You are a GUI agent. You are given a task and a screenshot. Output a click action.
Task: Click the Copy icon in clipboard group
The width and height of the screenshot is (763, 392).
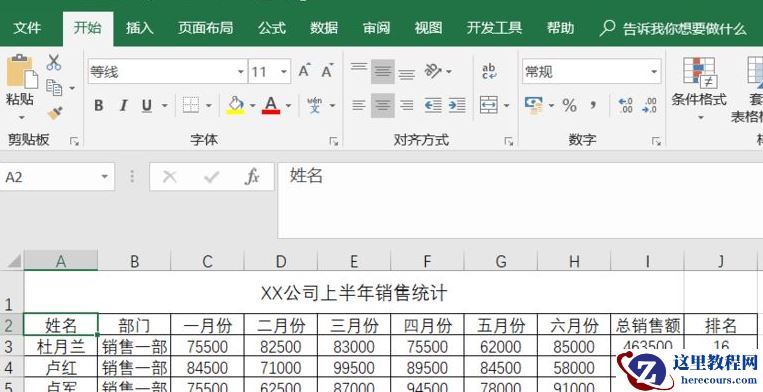click(x=54, y=88)
